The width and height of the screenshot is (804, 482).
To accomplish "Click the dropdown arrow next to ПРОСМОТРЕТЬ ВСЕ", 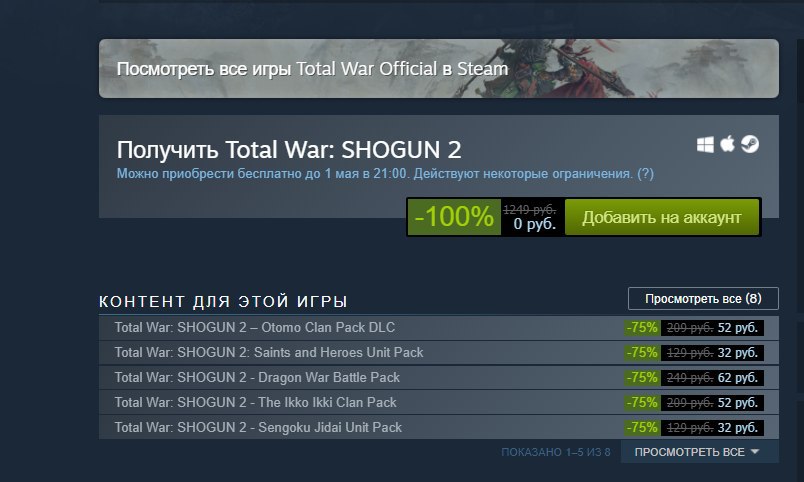I will pos(754,452).
